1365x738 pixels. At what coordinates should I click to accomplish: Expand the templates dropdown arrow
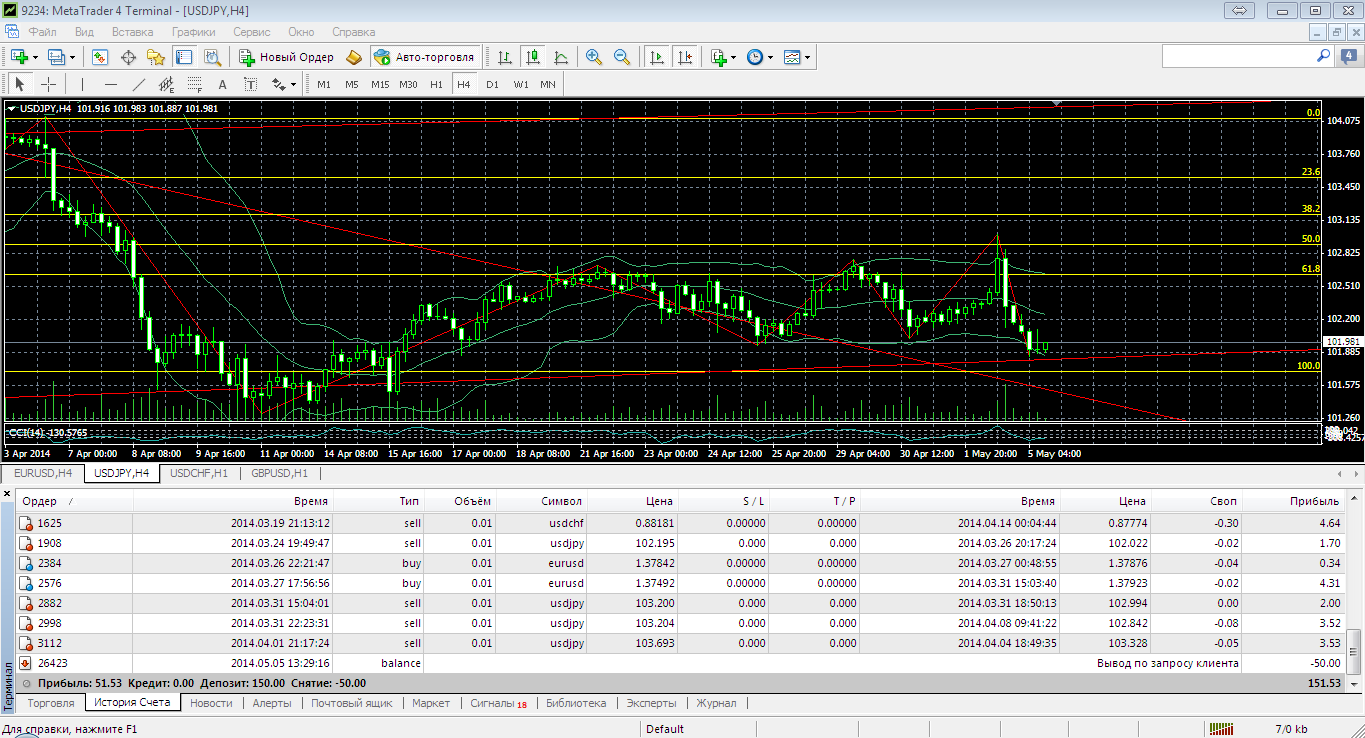[x=807, y=57]
